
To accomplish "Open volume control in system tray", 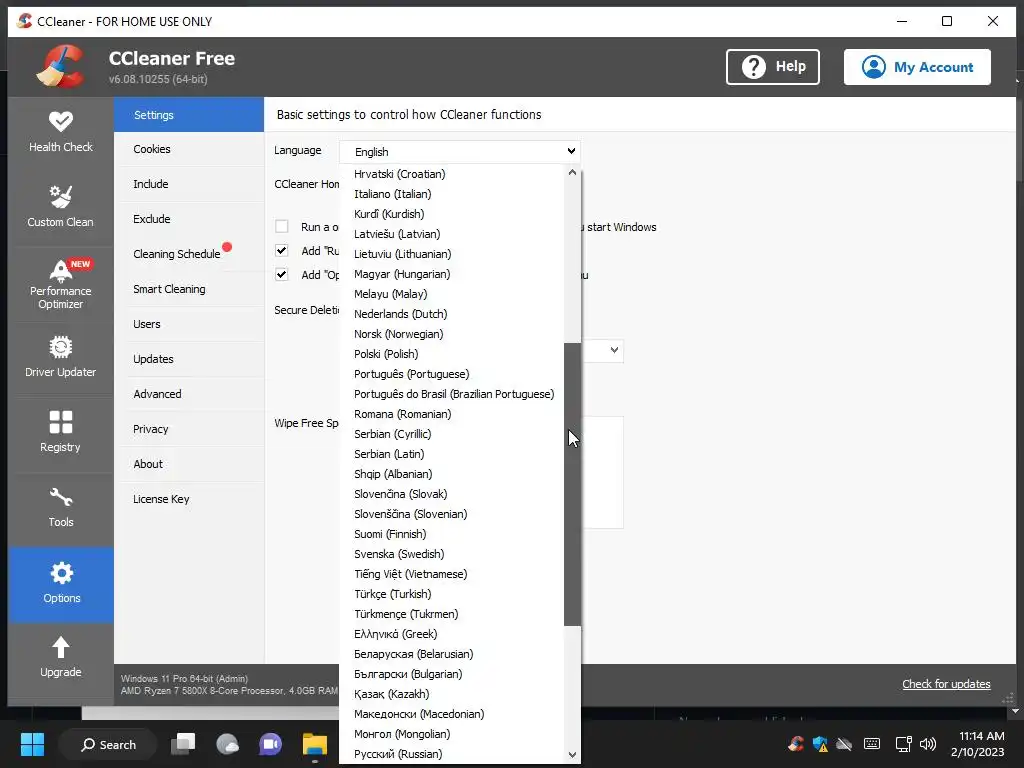I will click(x=928, y=744).
